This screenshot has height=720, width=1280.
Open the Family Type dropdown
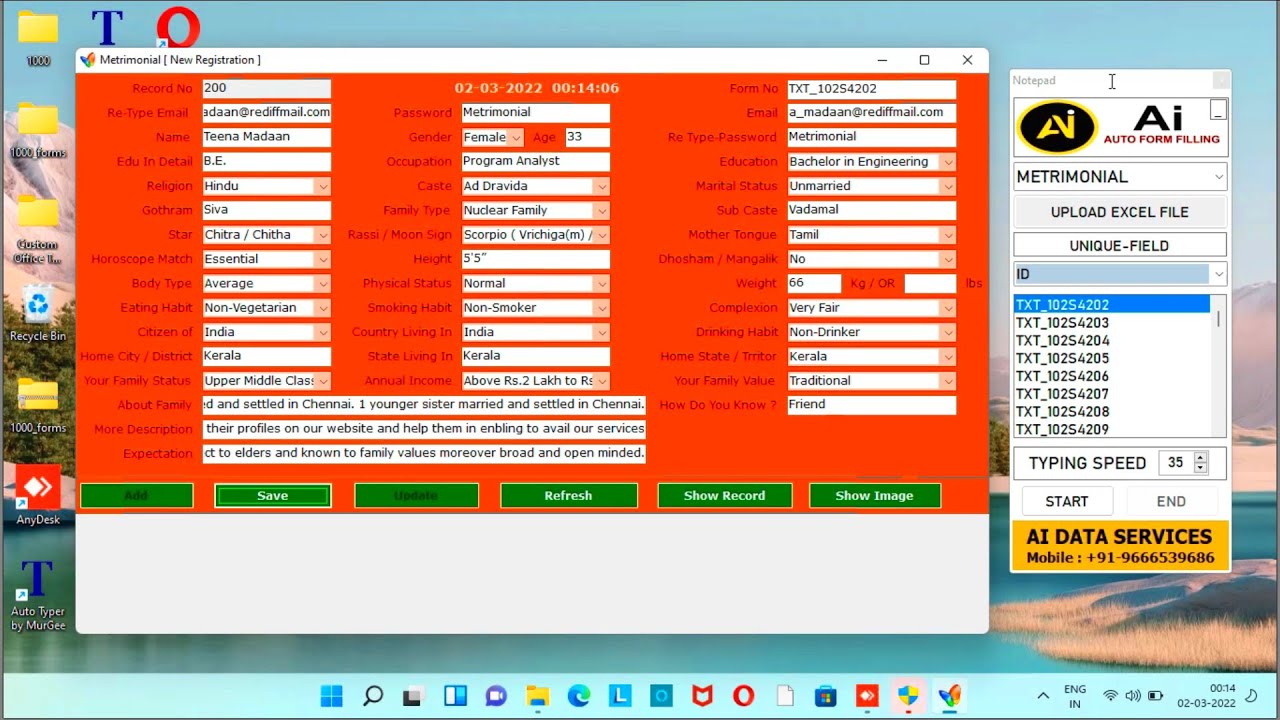click(601, 211)
